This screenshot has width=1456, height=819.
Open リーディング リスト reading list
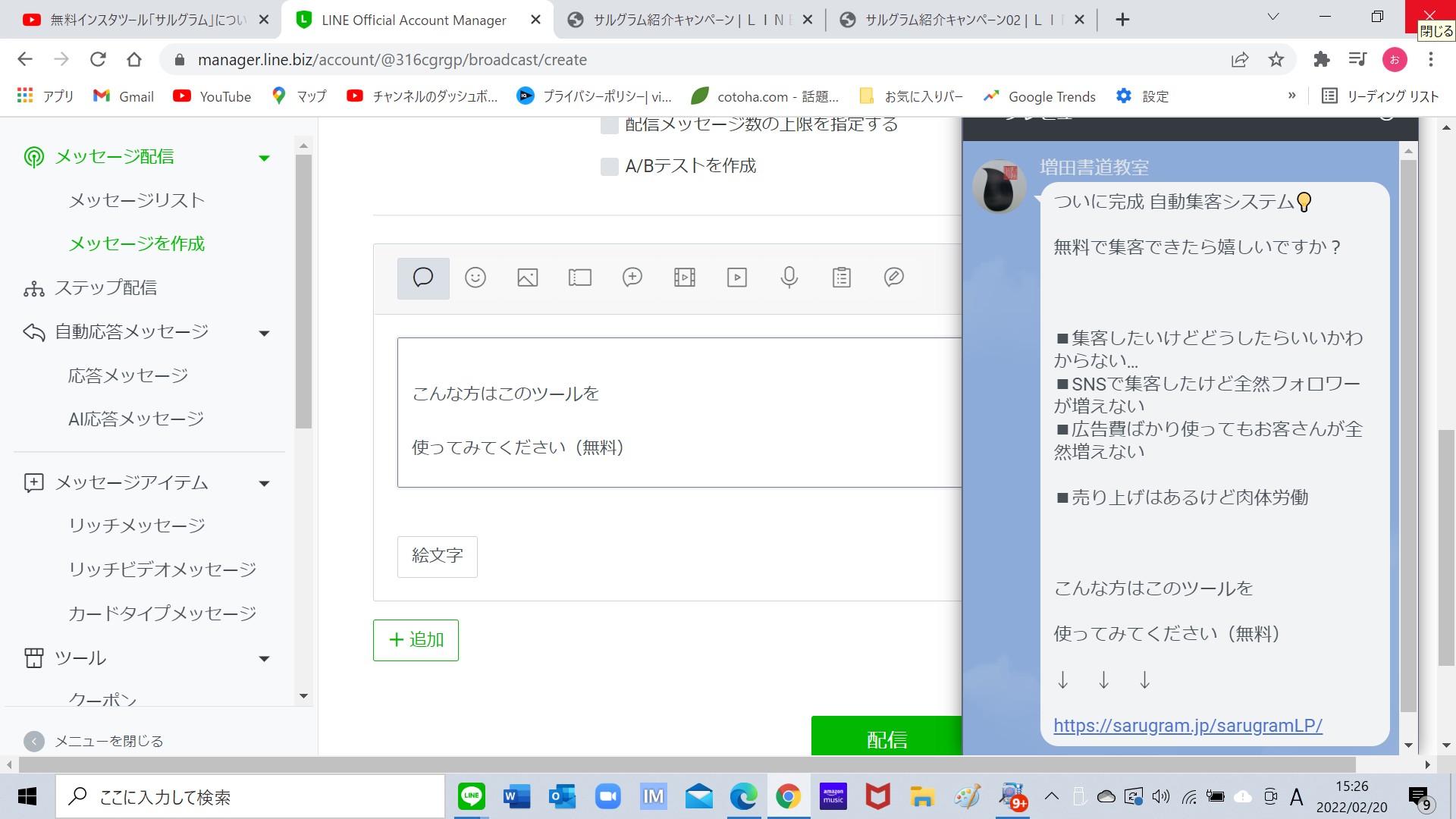click(1380, 96)
